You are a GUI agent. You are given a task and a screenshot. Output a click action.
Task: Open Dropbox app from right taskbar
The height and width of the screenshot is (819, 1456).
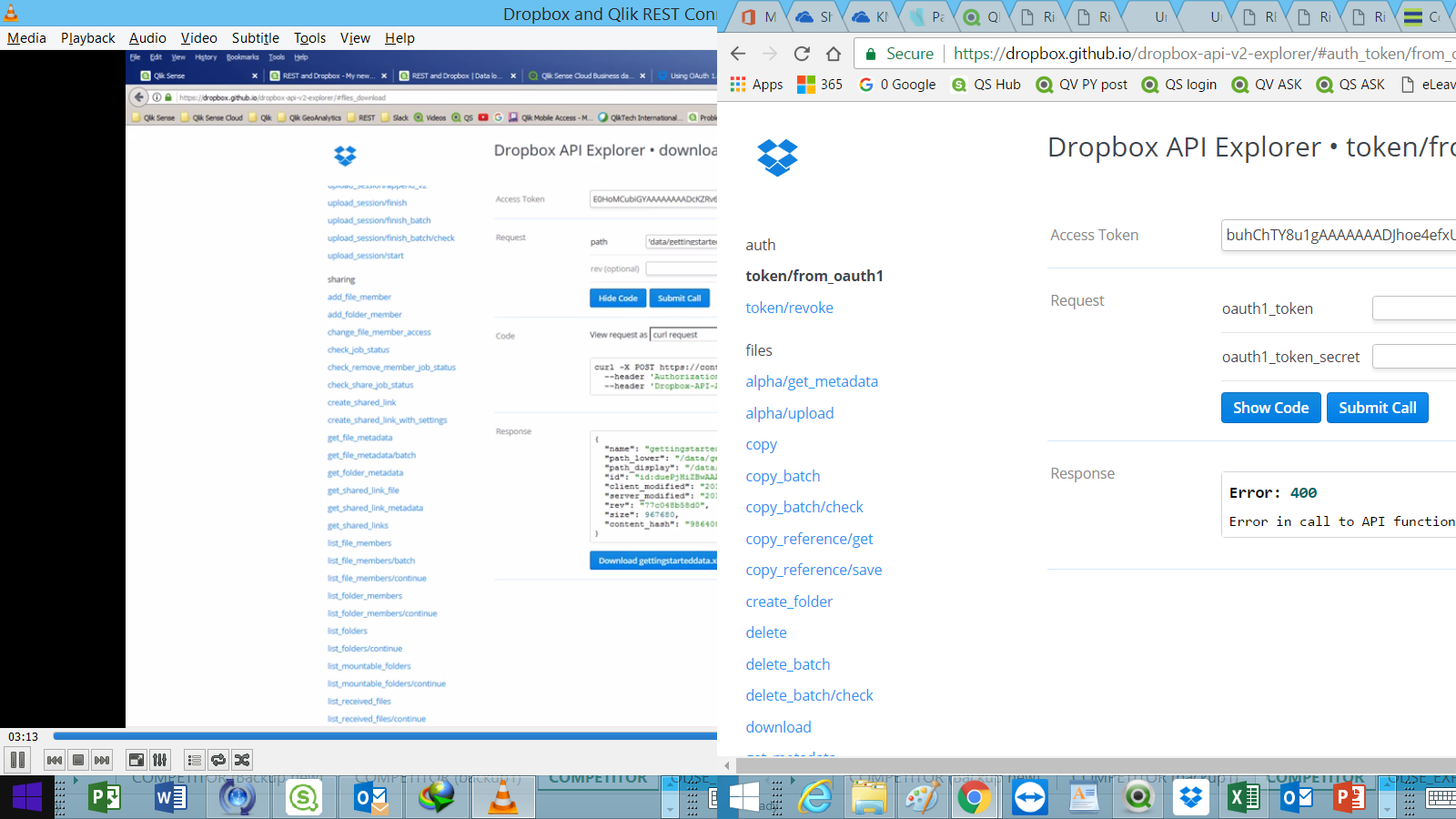pos(1191,798)
